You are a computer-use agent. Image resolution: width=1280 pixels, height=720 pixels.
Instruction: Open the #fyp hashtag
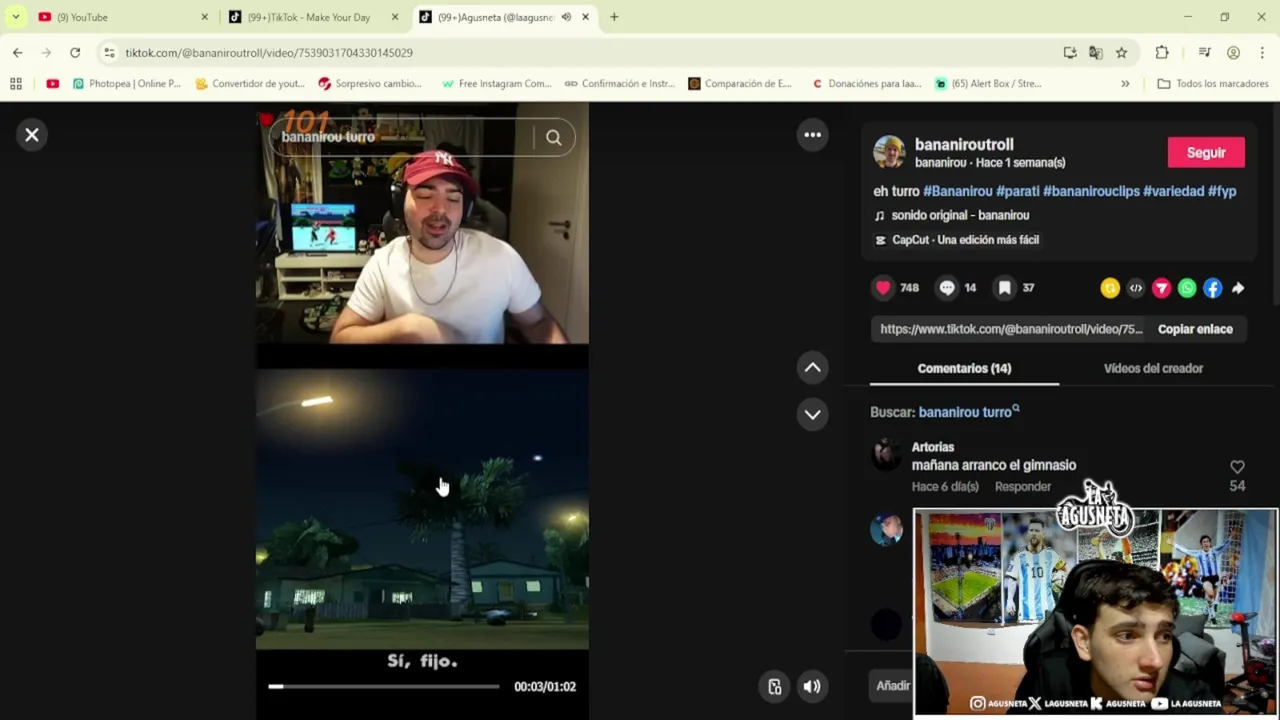coord(1222,191)
